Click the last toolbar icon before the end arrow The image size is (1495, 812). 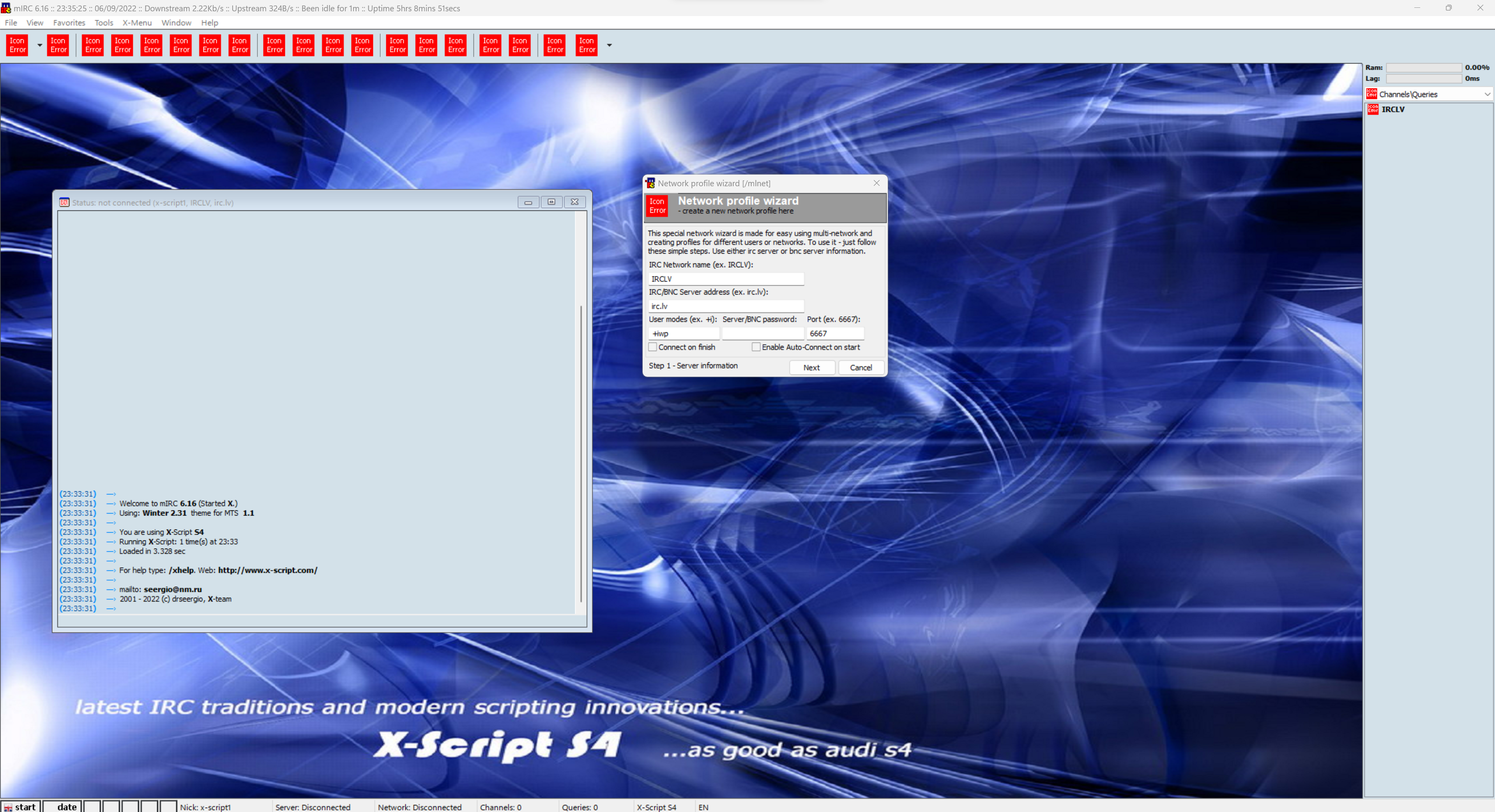[x=586, y=45]
